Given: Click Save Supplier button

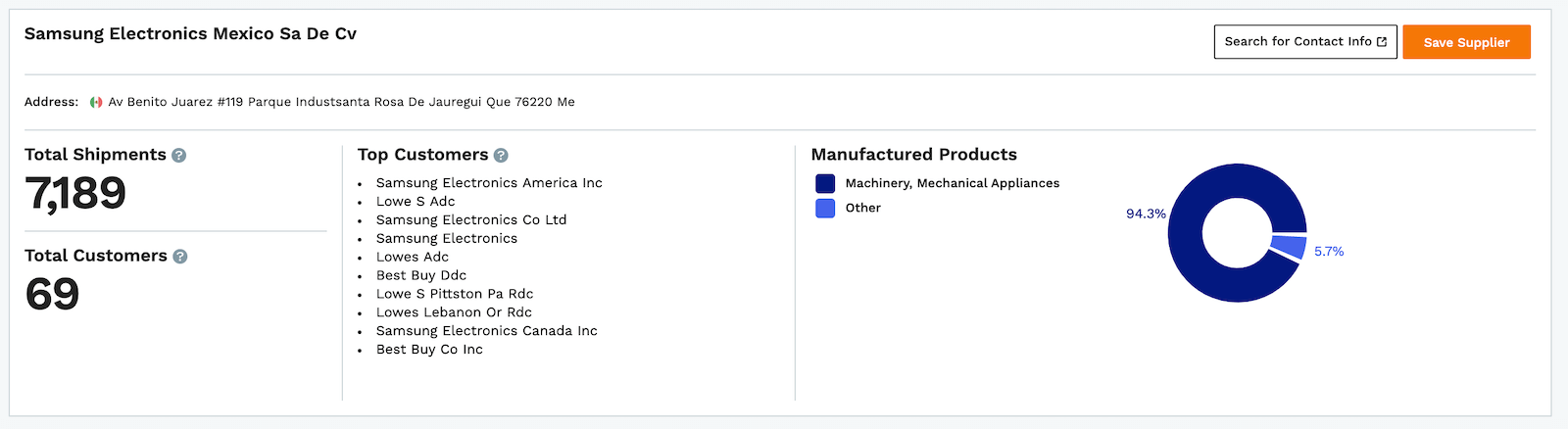Looking at the screenshot, I should tap(1466, 42).
